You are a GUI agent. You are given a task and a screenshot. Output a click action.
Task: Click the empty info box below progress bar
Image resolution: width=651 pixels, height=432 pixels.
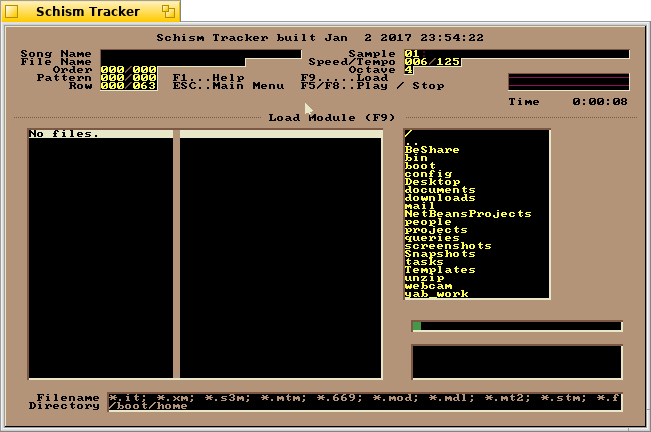[x=517, y=362]
